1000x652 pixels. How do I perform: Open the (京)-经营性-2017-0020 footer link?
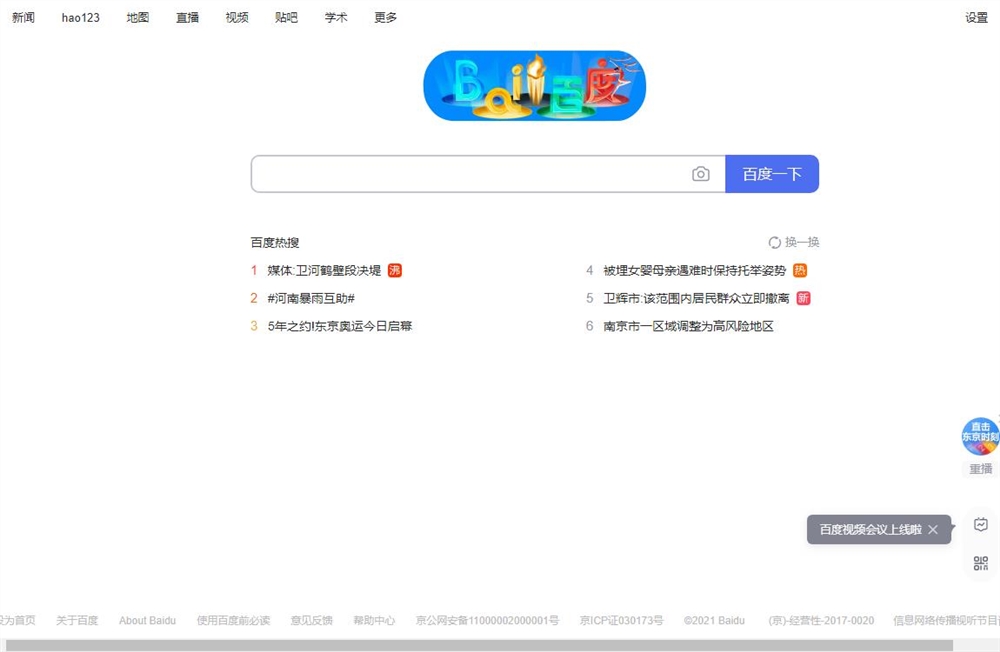[821, 620]
